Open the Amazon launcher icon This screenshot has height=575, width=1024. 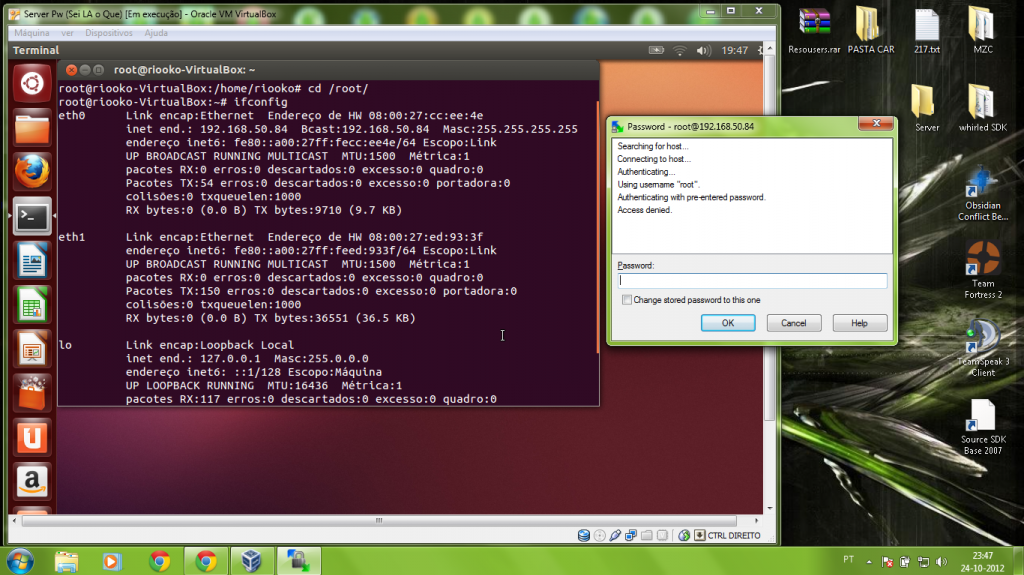32,479
